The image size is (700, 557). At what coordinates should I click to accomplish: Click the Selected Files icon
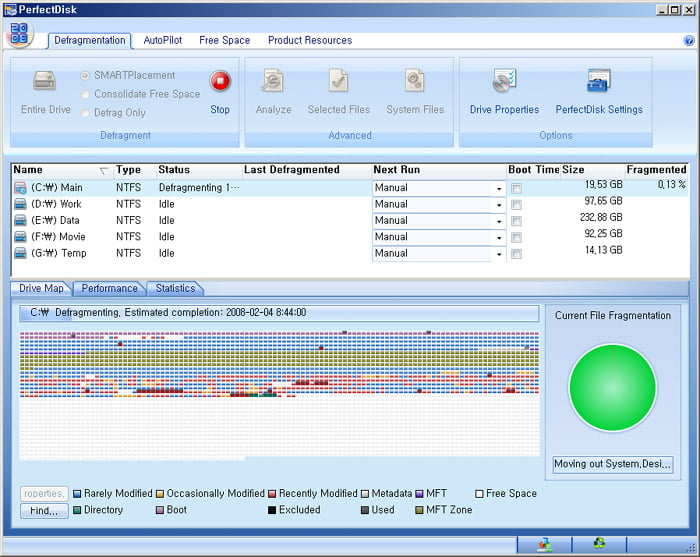339,83
